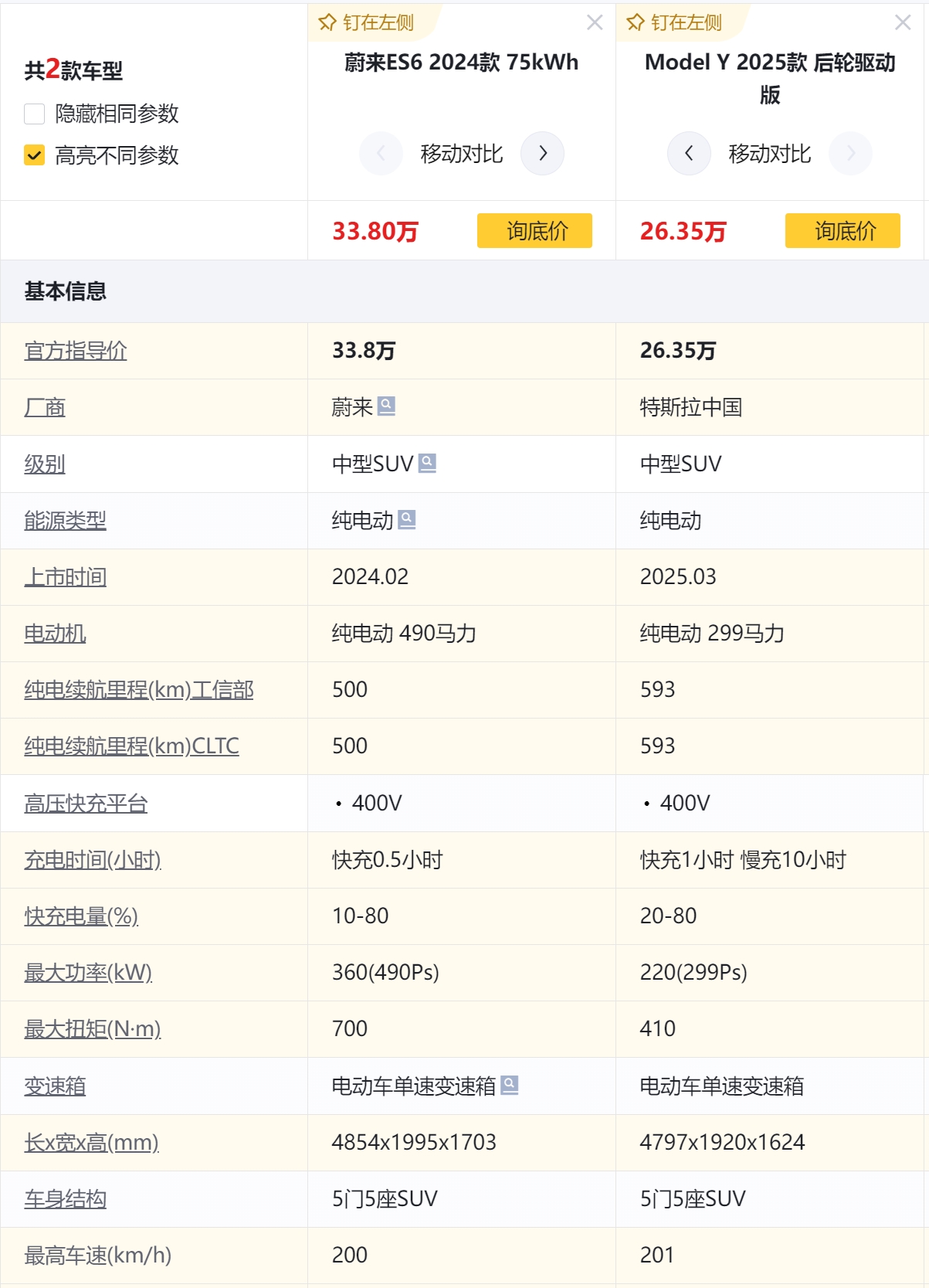The height and width of the screenshot is (1288, 929).
Task: Click 蔚来 manufacturer value
Action: click(352, 406)
